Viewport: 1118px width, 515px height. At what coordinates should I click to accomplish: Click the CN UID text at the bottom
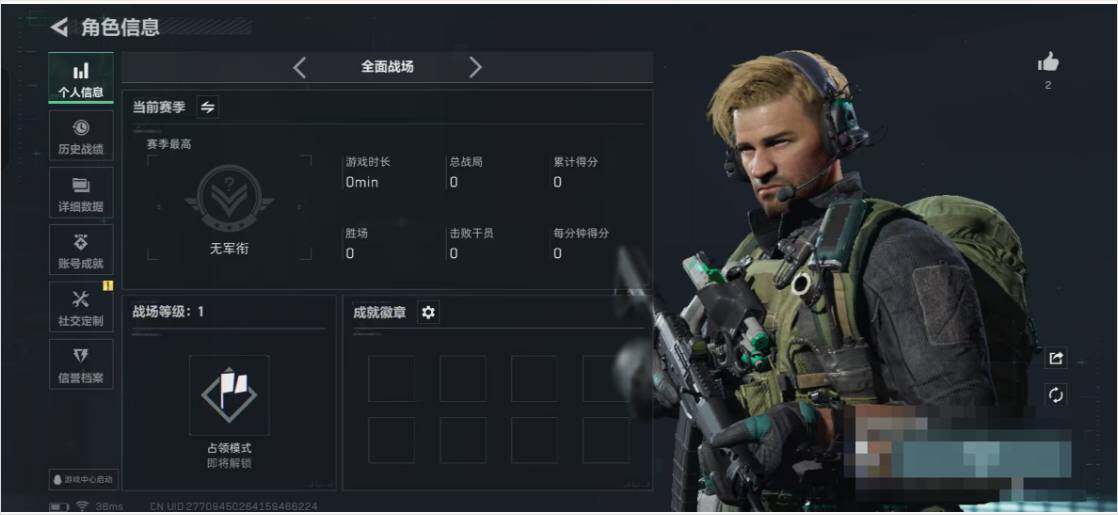click(234, 506)
